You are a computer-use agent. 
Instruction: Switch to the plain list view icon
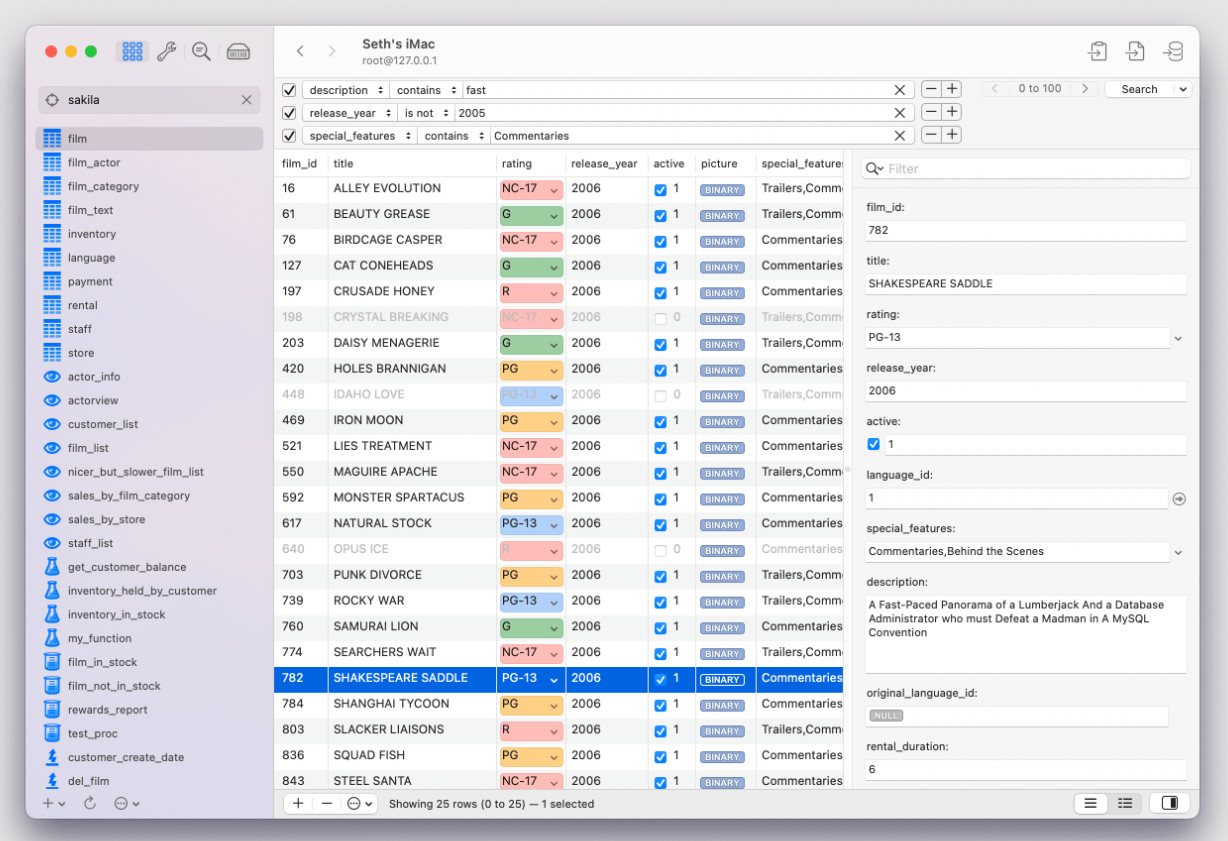coord(1090,803)
